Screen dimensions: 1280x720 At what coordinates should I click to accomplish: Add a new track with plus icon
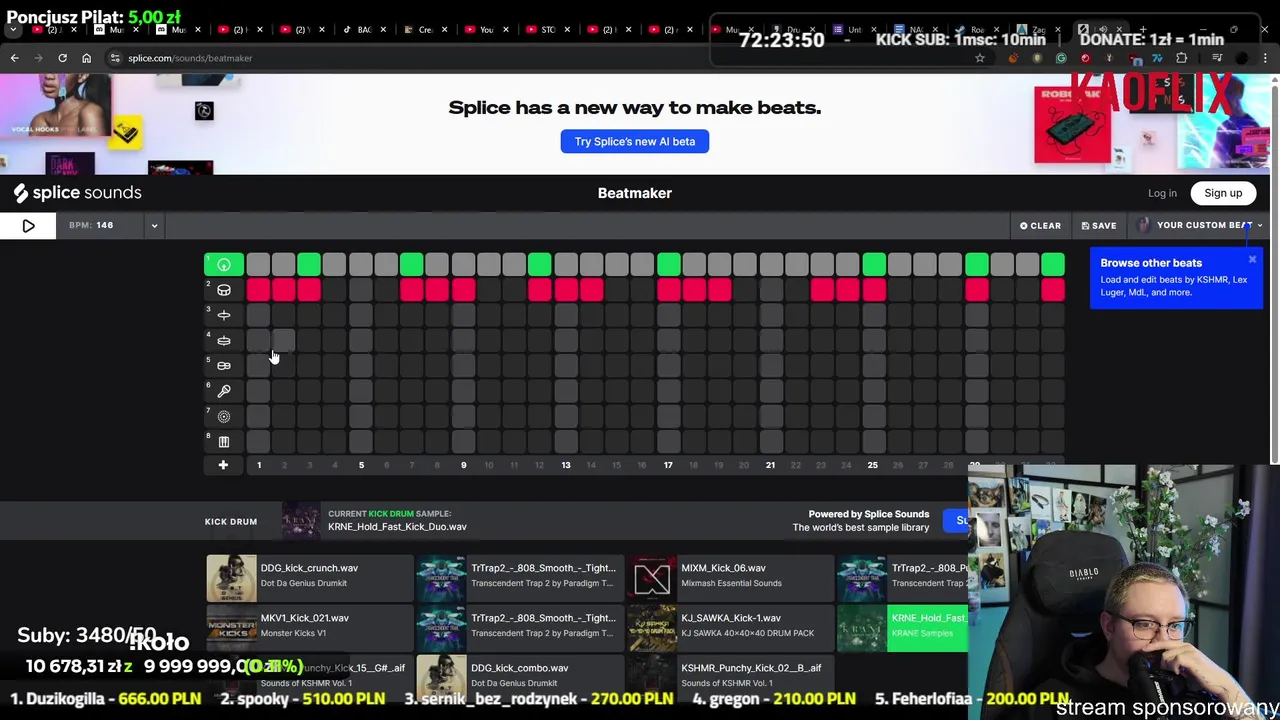click(x=223, y=465)
